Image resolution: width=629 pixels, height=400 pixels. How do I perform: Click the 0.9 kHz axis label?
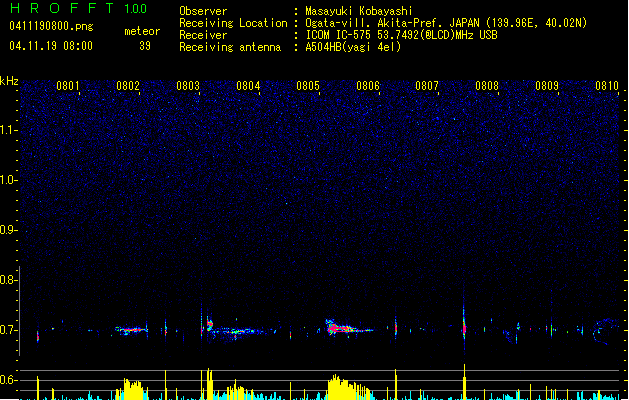8,230
